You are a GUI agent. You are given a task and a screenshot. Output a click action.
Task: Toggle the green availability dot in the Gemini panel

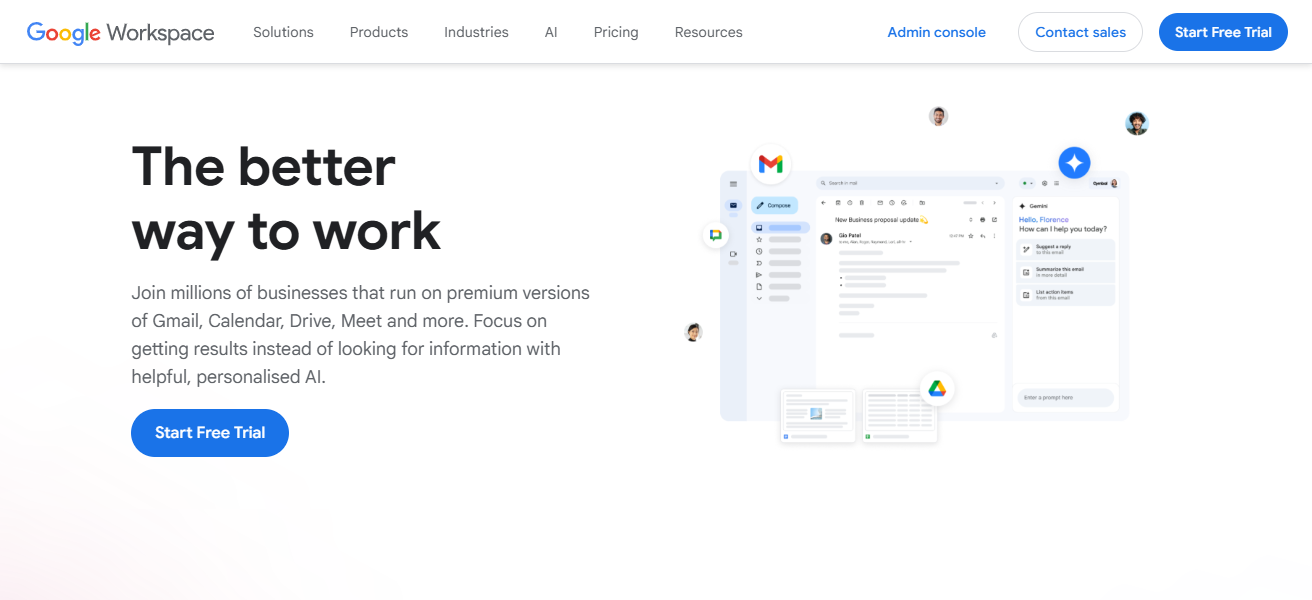pyautogui.click(x=1024, y=183)
